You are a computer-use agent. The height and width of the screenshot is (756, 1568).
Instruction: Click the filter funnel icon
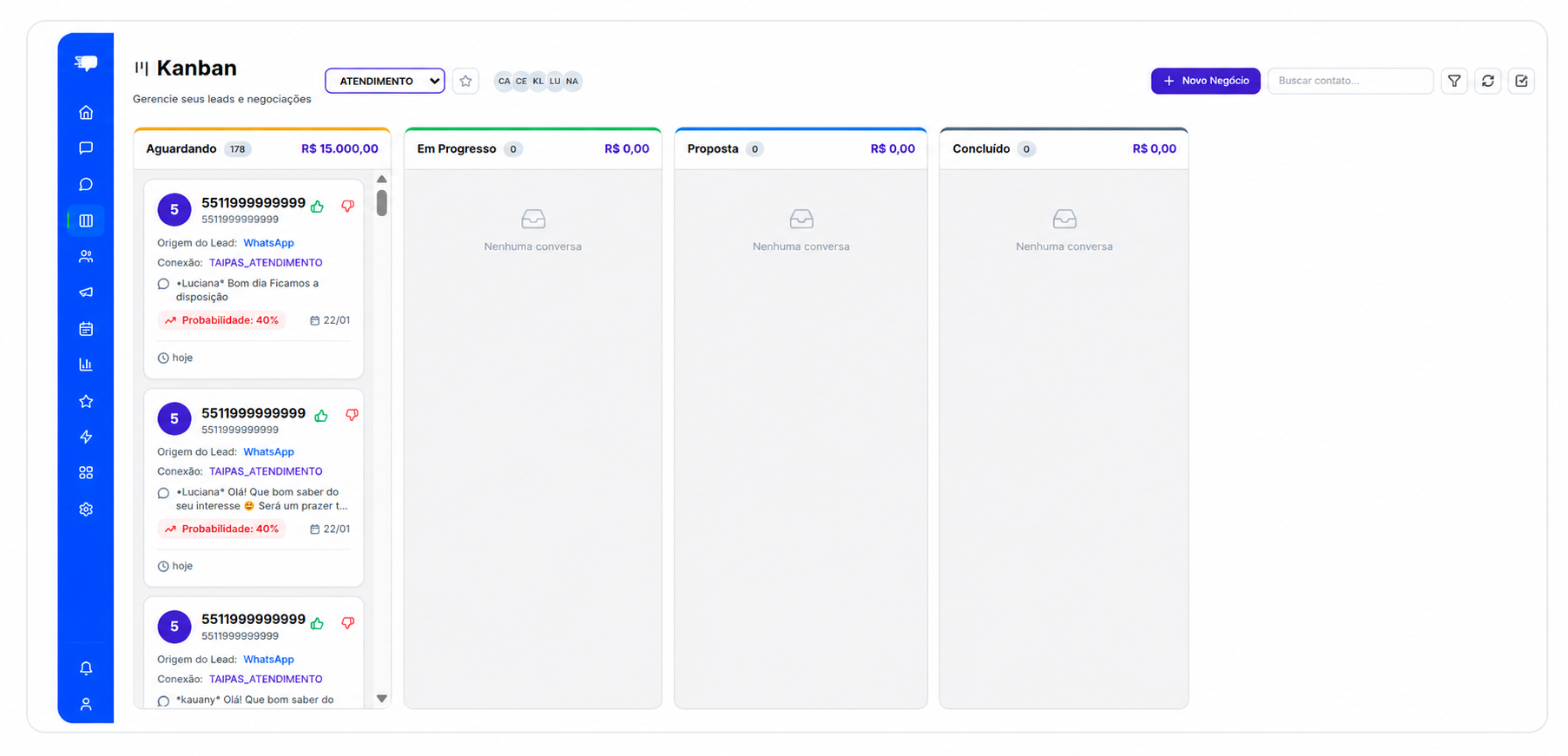[1454, 81]
